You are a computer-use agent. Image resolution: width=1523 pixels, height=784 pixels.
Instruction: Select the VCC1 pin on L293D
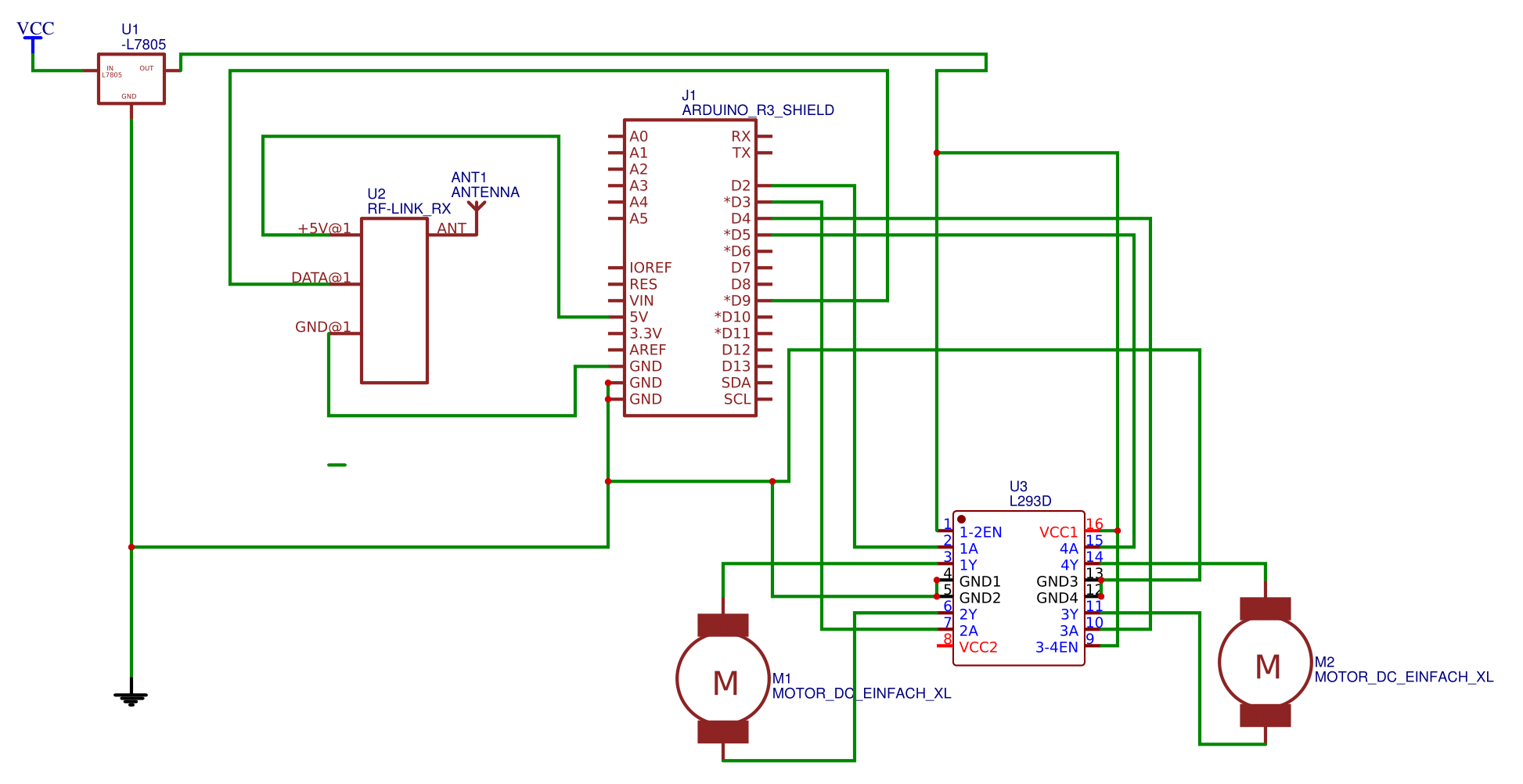tap(1058, 532)
